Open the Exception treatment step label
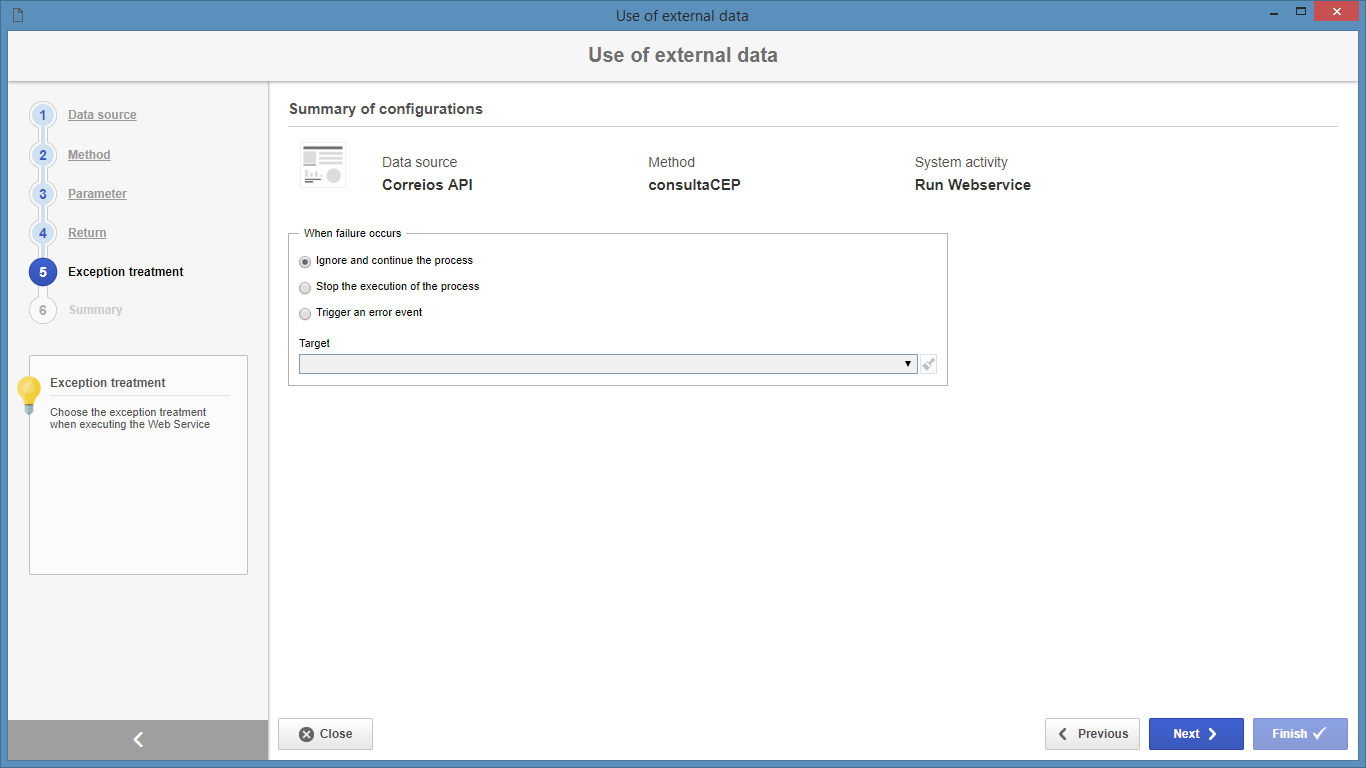The height and width of the screenshot is (768, 1366). point(126,272)
